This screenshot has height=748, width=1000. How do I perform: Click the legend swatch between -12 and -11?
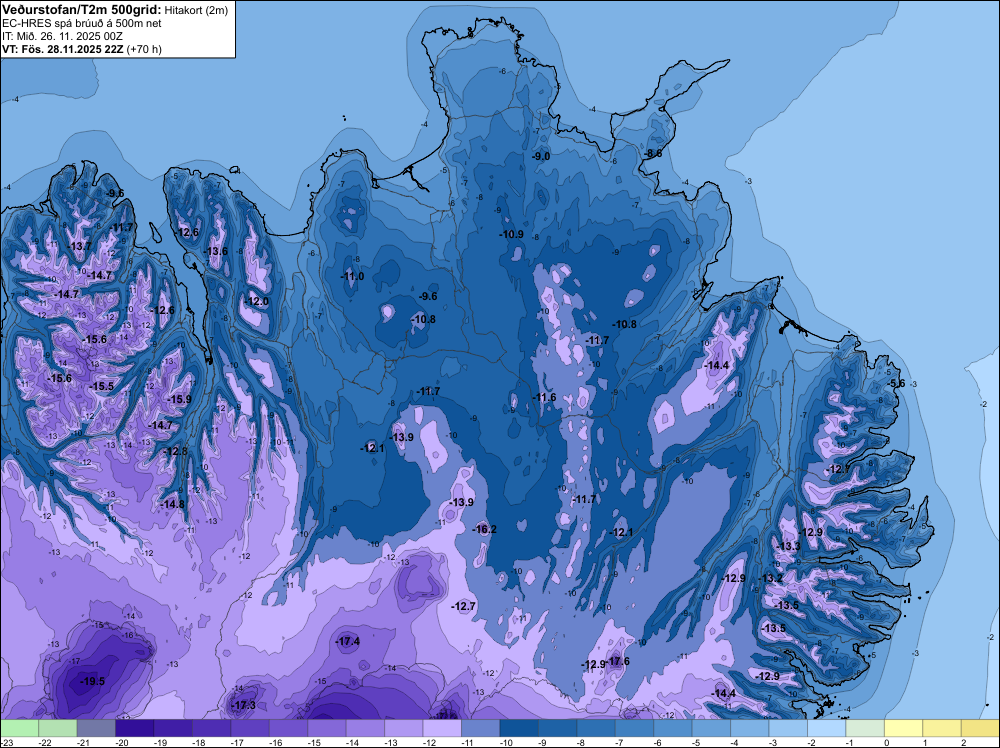[442, 728]
